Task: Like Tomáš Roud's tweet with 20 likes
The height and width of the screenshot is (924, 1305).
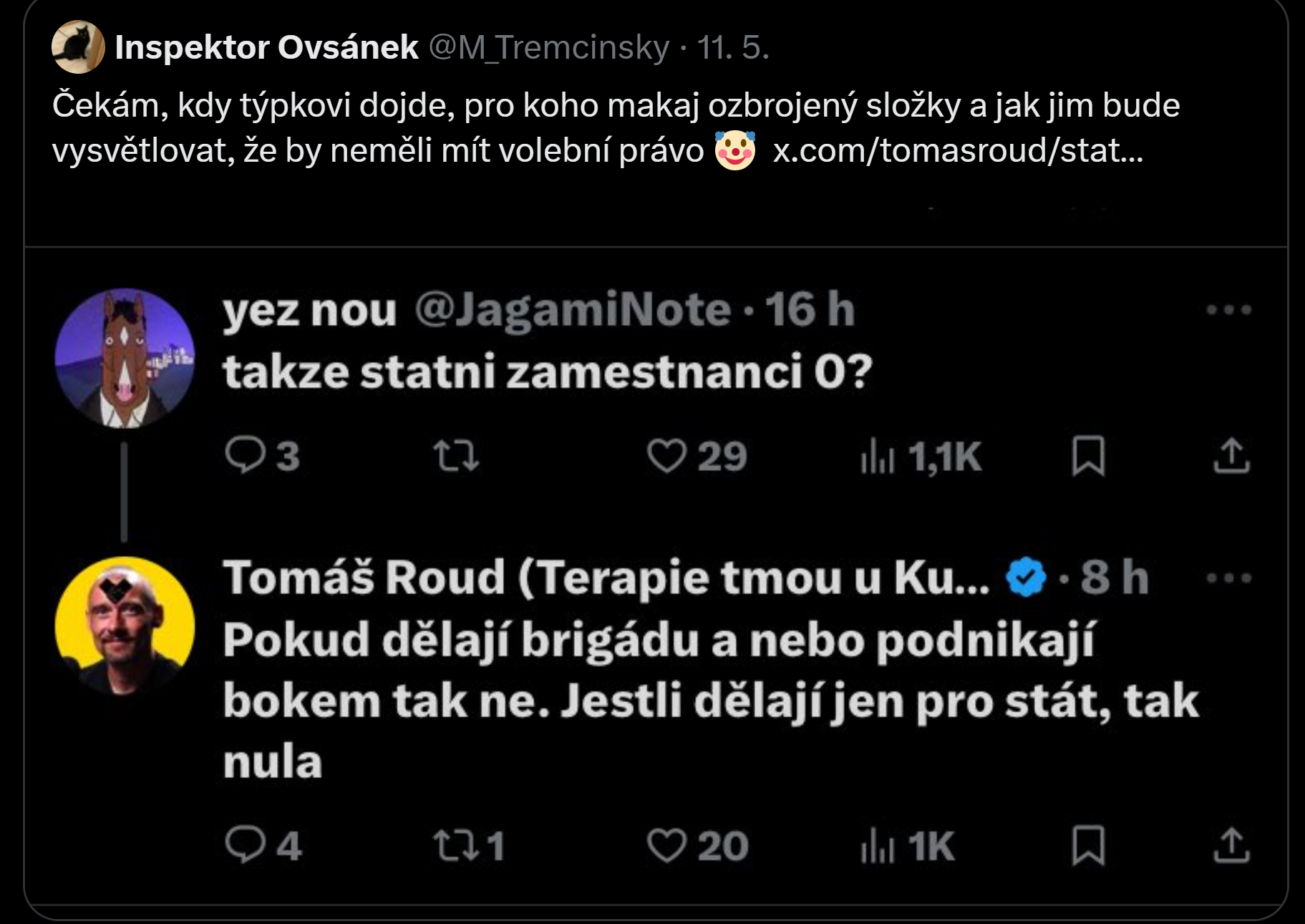Action: click(x=666, y=845)
